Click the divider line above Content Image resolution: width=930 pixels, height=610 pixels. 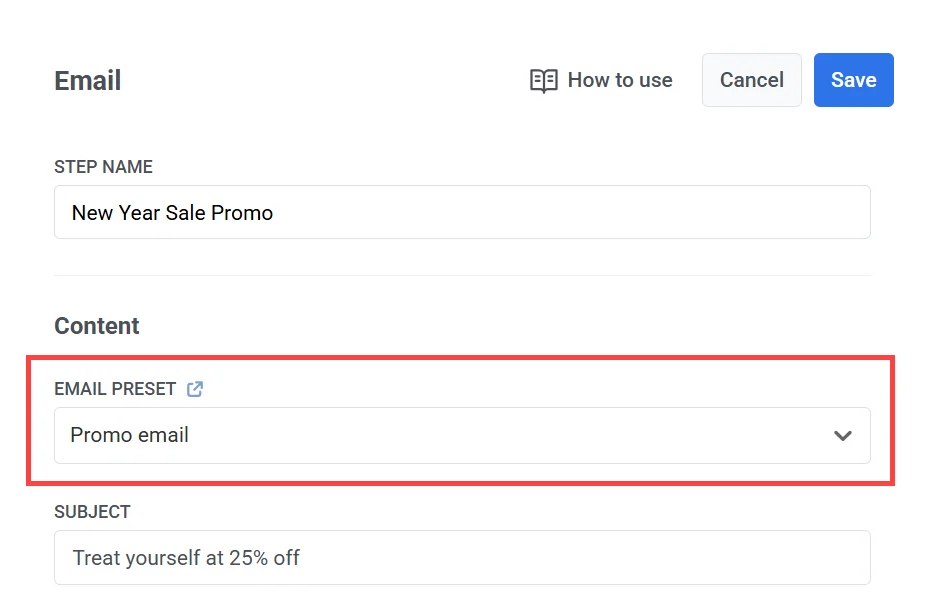tap(462, 275)
